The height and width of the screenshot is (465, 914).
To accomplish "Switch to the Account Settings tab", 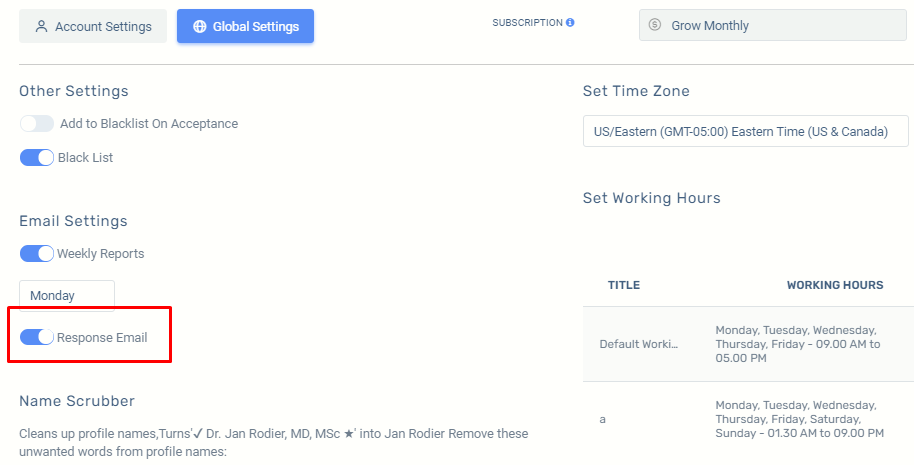I will (x=93, y=26).
